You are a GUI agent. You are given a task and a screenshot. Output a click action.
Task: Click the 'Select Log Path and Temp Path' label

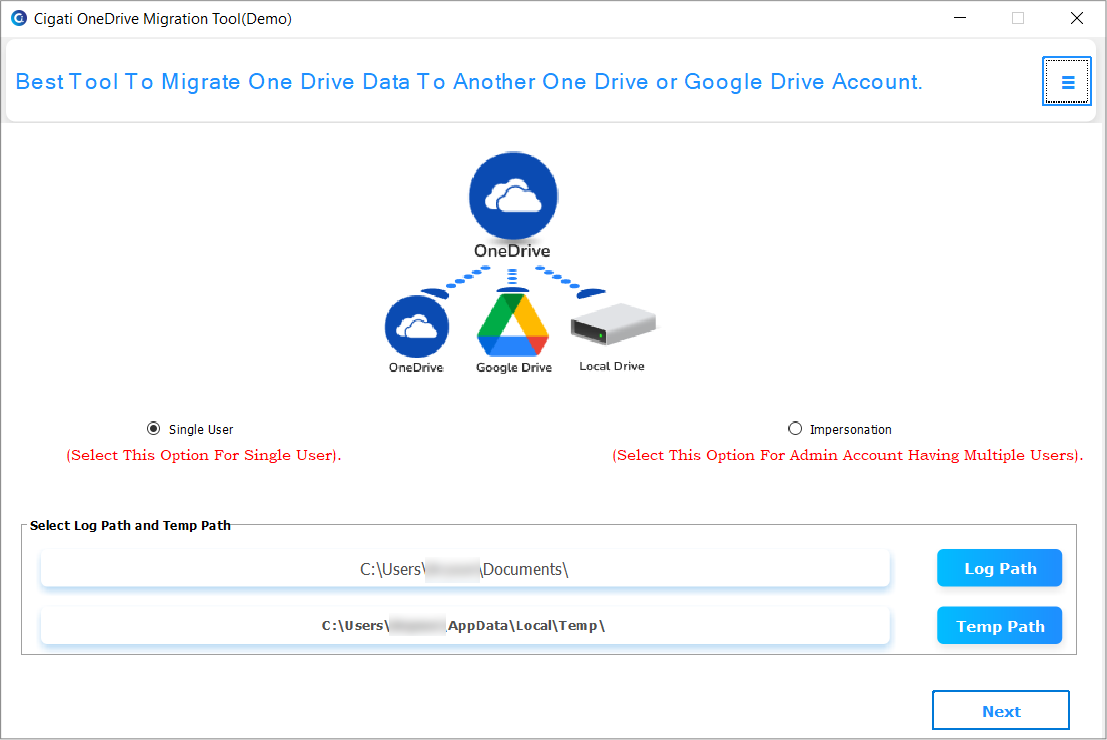point(130,525)
